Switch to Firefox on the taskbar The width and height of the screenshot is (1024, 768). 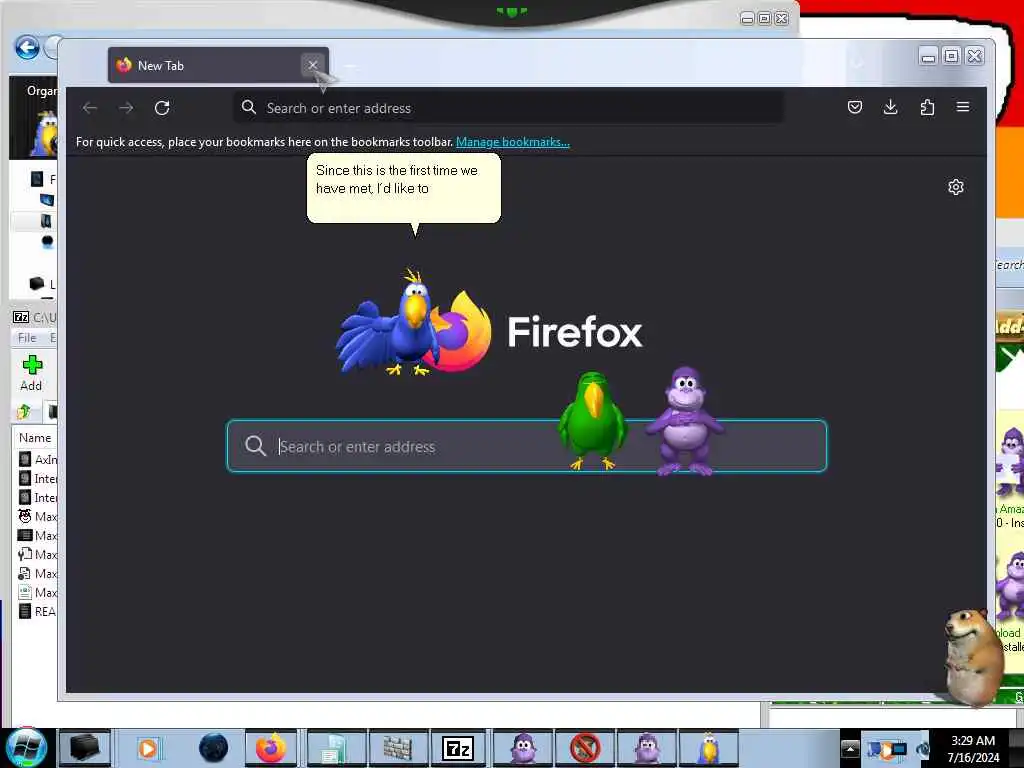click(x=271, y=748)
